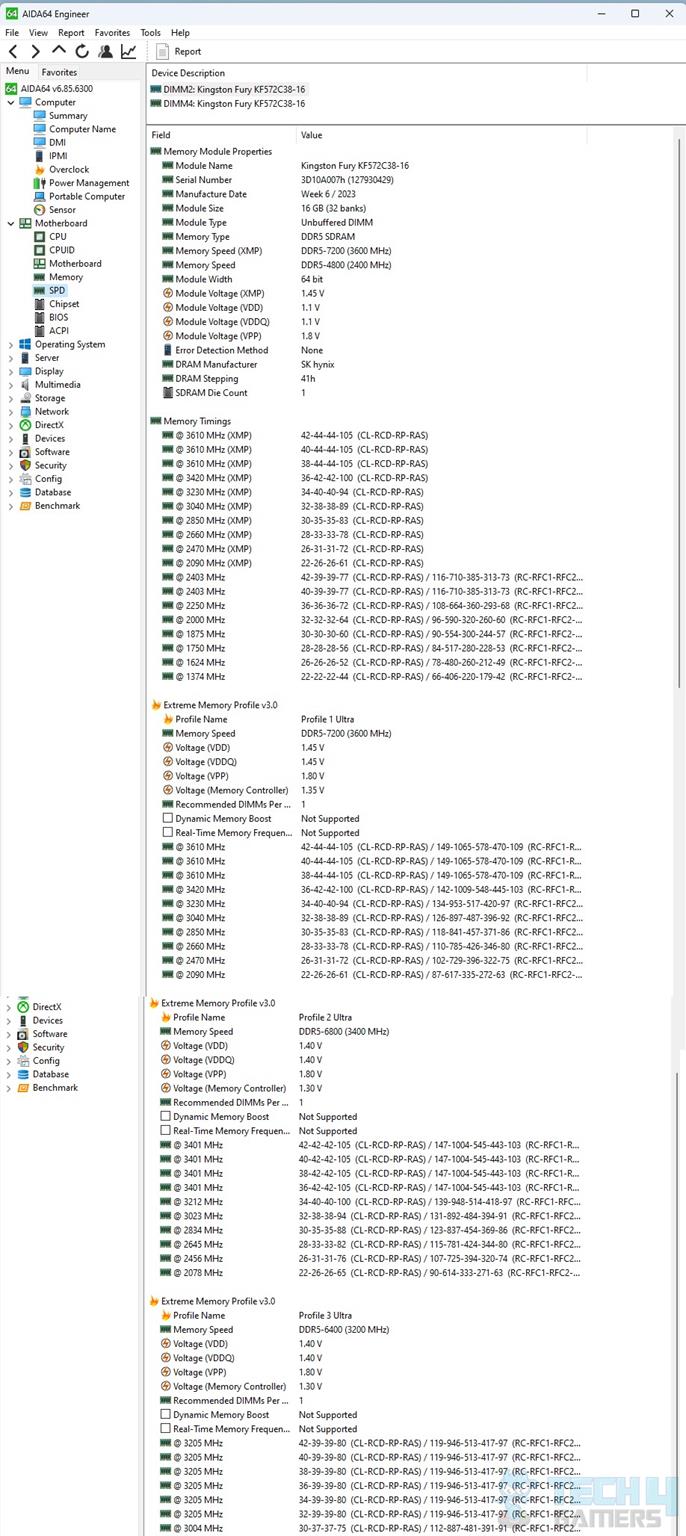Expand the Network node arrow

pos(11,411)
